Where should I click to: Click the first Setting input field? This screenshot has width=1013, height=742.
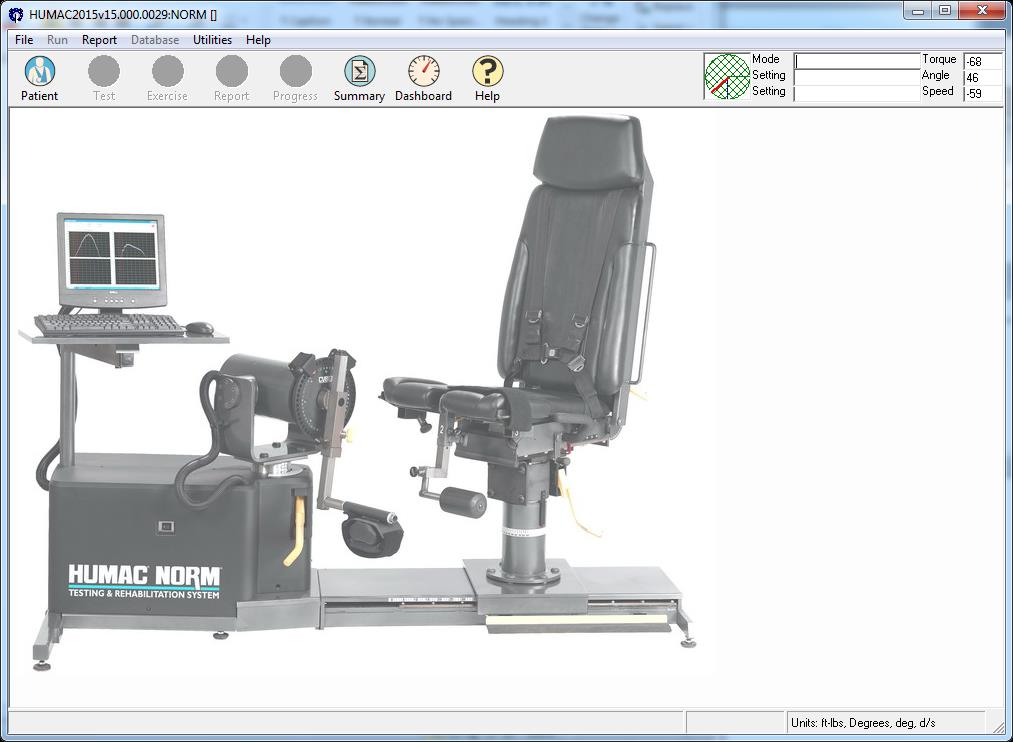855,75
